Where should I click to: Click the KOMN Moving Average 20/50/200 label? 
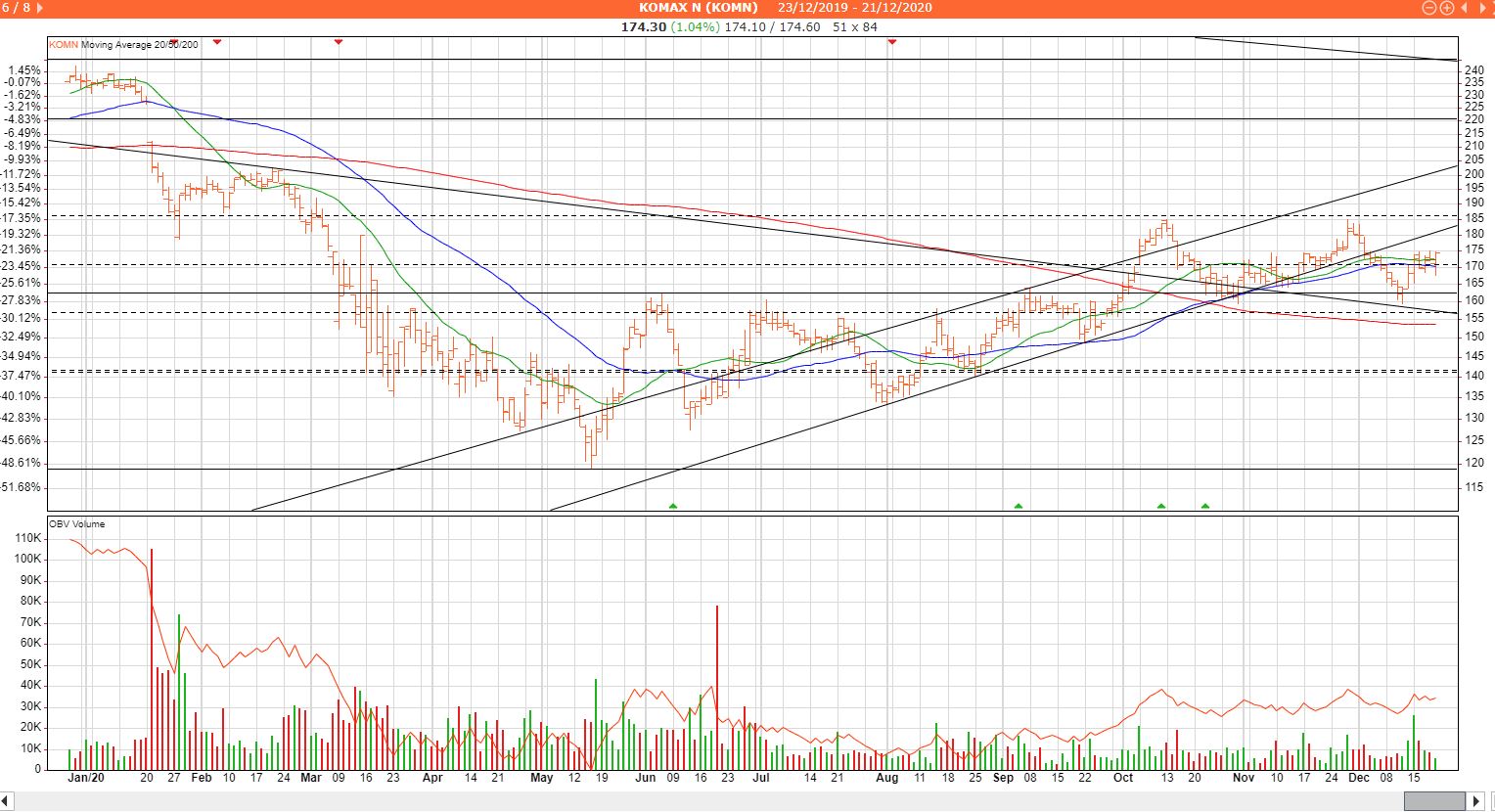123,44
